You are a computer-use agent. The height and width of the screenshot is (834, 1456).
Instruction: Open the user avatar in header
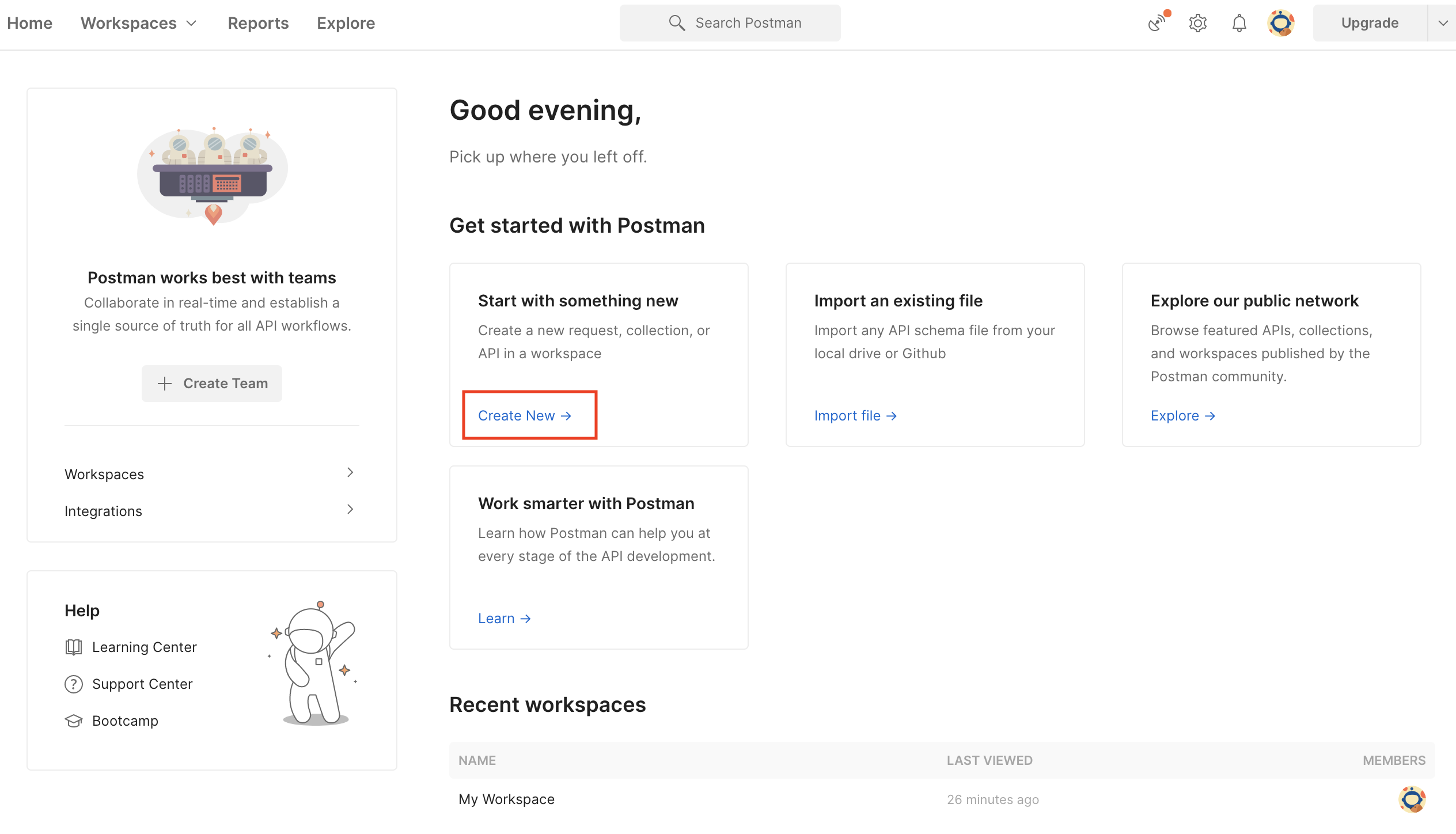coord(1281,23)
